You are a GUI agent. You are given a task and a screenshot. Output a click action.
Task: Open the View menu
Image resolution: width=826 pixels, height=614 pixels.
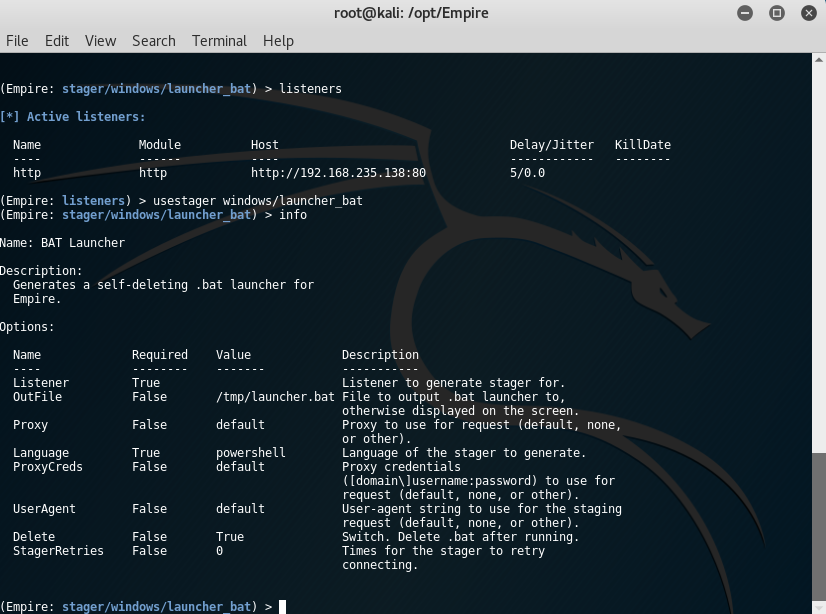[100, 41]
